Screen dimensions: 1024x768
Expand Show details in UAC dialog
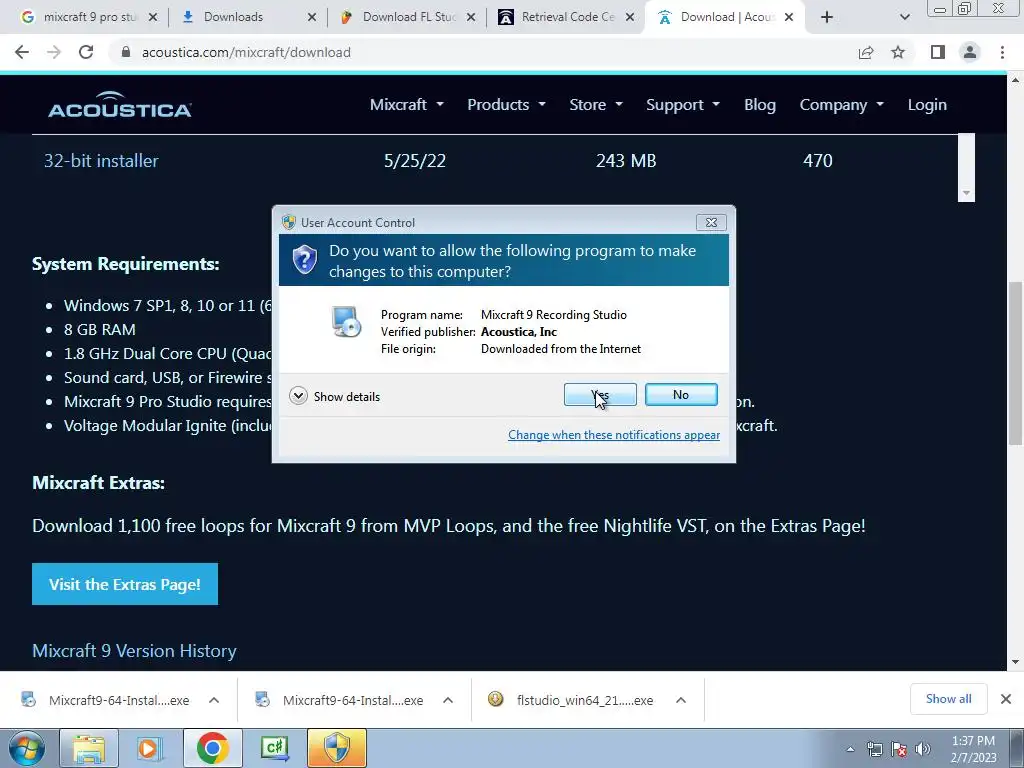click(335, 396)
